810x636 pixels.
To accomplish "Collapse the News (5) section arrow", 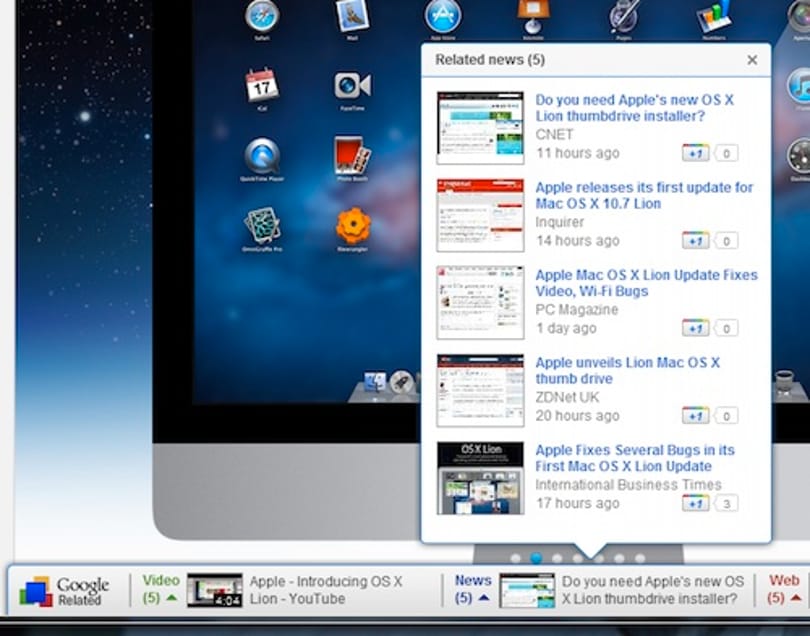I will pyautogui.click(x=484, y=598).
